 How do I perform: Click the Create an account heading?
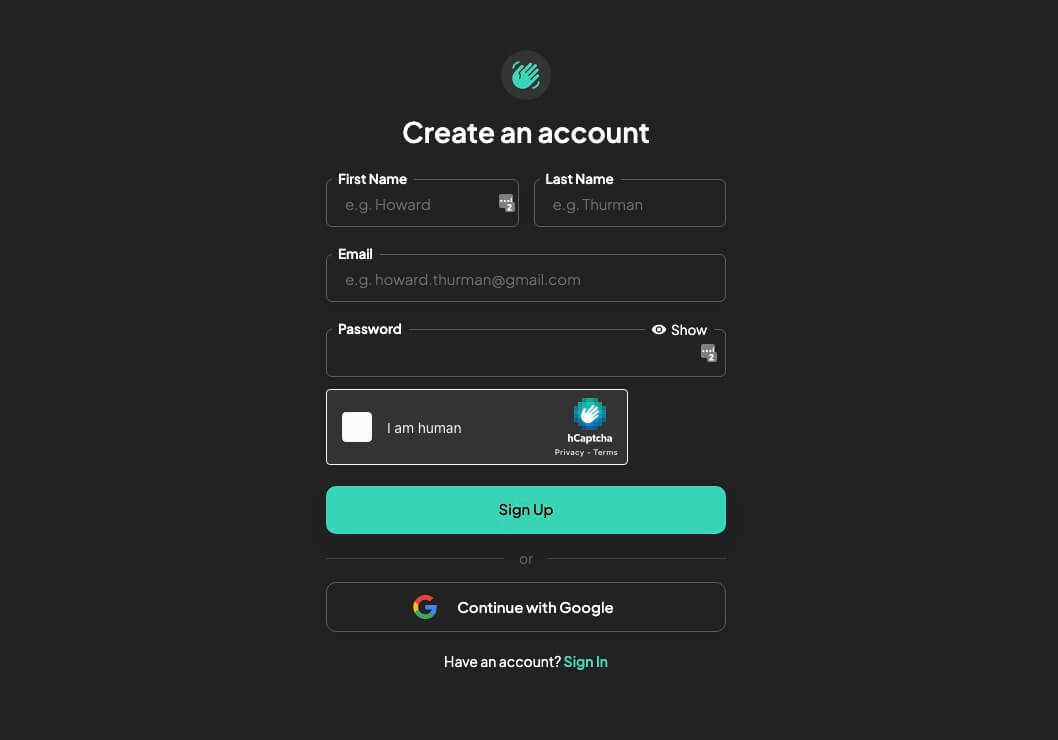(x=526, y=133)
